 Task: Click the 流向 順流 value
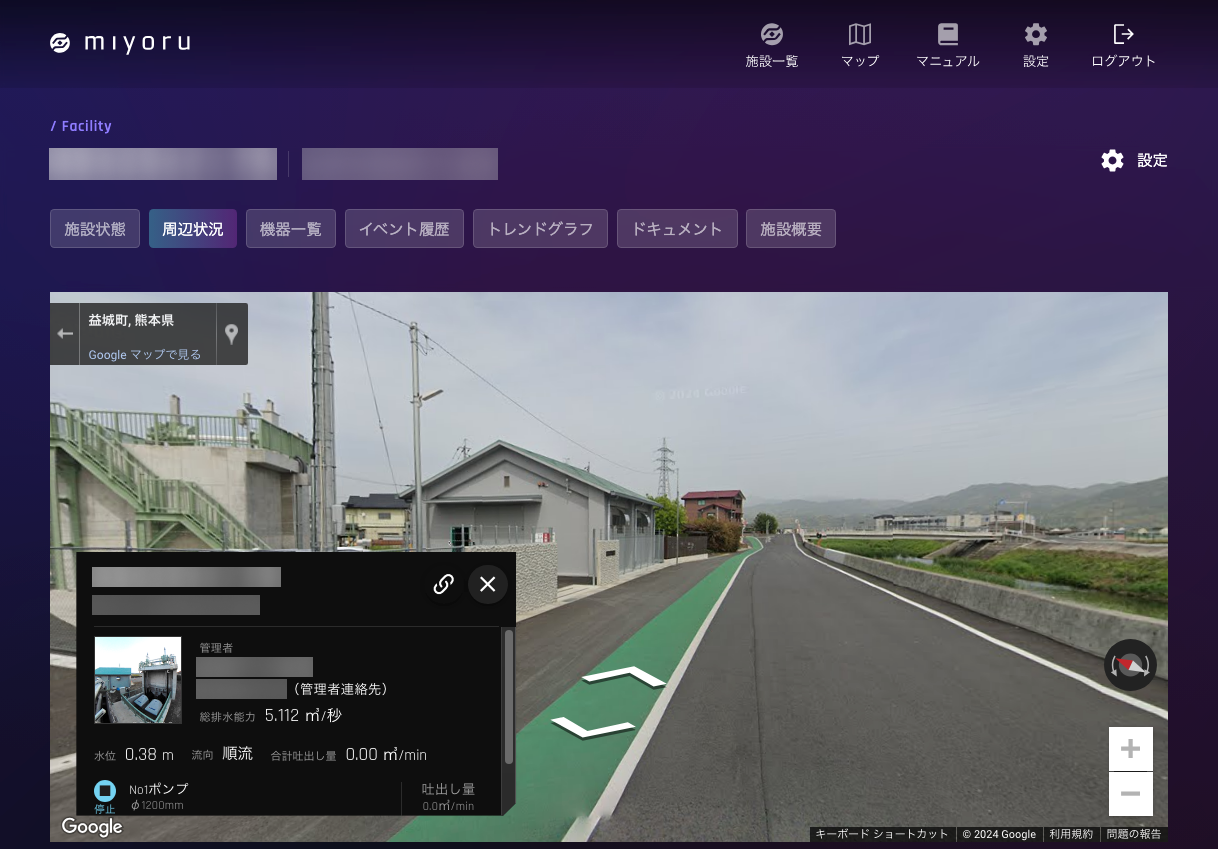[238, 754]
